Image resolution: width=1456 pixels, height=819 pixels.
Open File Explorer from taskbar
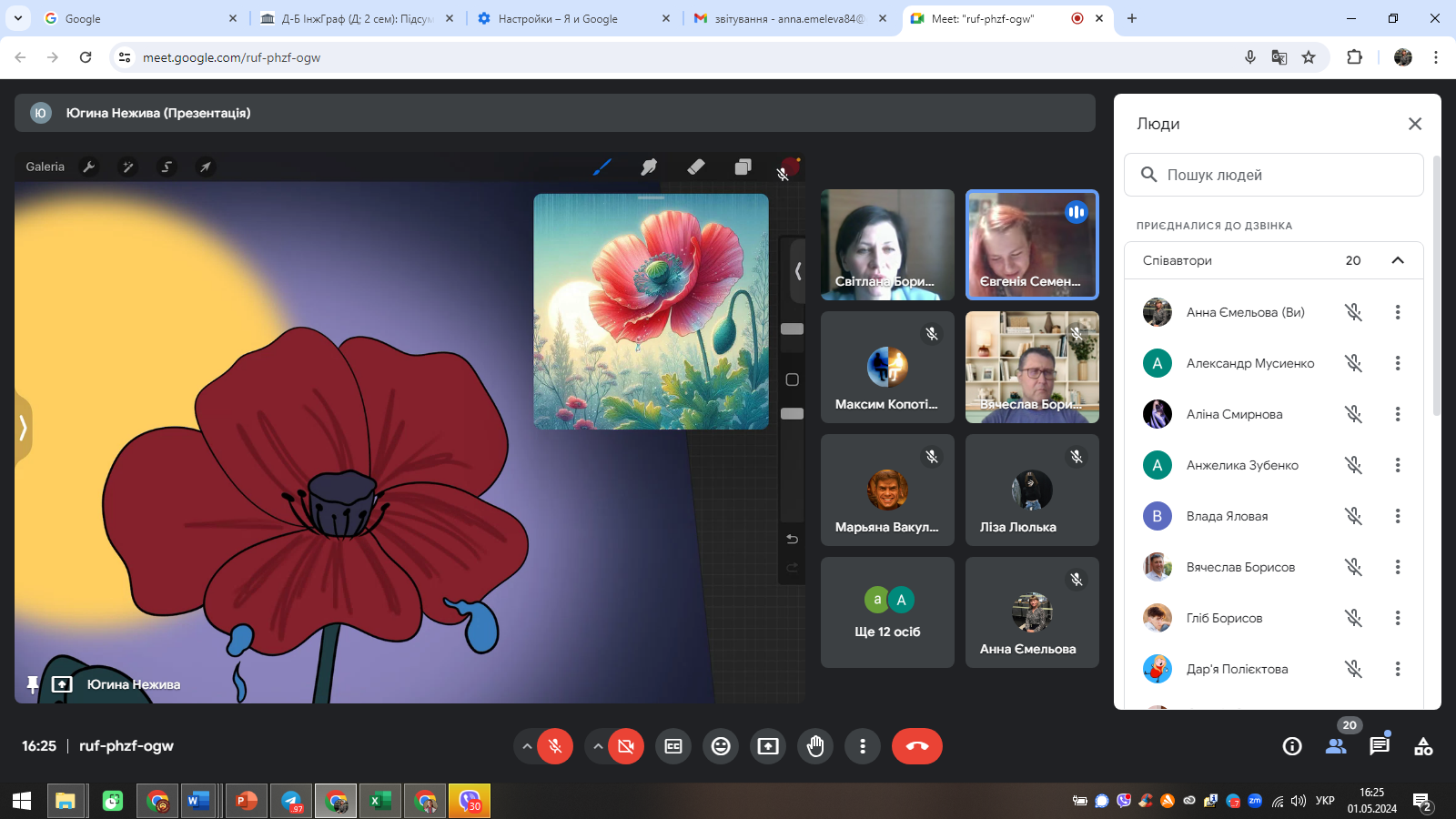point(66,801)
